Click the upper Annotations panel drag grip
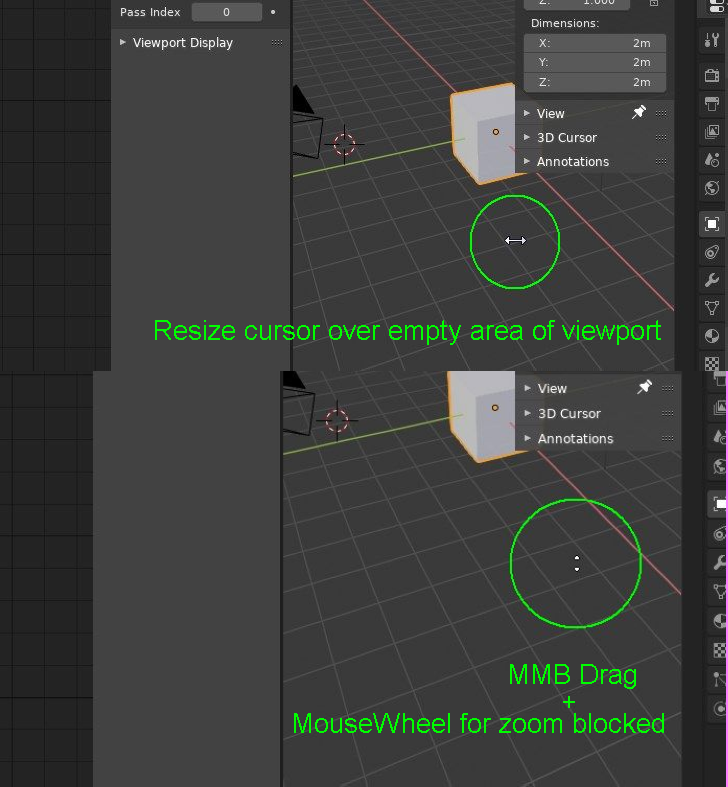 pyautogui.click(x=661, y=161)
